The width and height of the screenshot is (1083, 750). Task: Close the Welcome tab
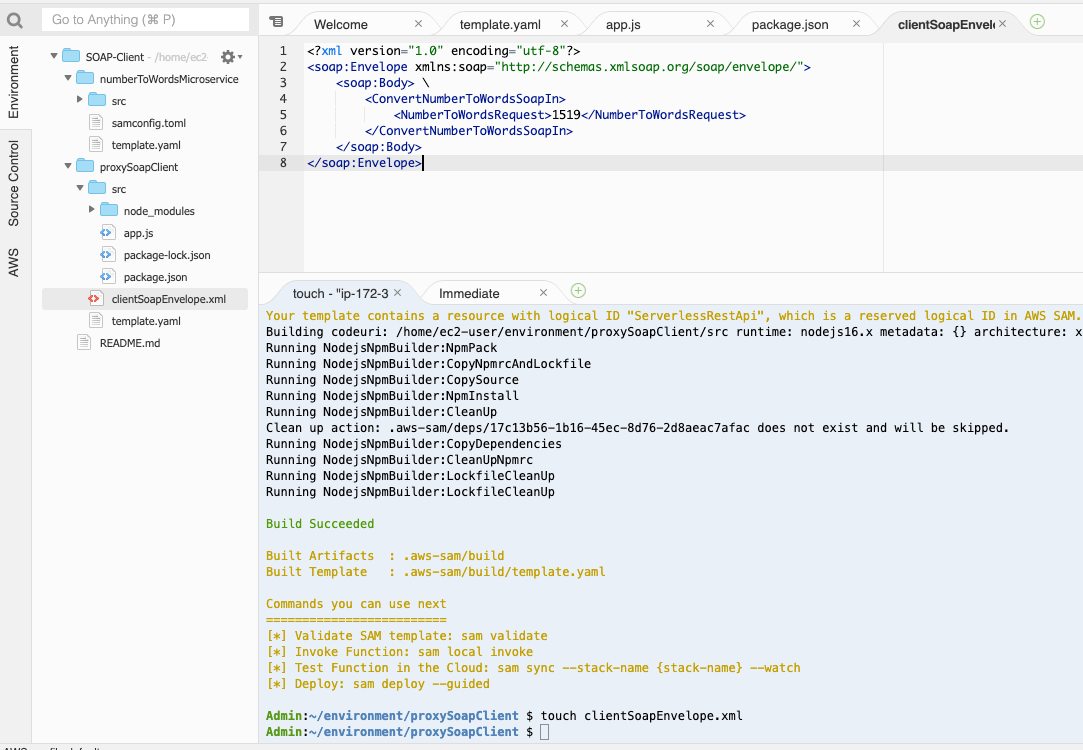418,24
